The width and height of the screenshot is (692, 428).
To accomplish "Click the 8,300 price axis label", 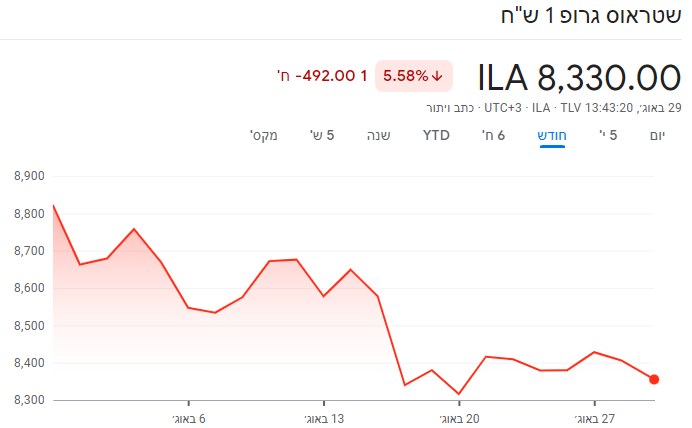I will pyautogui.click(x=30, y=400).
